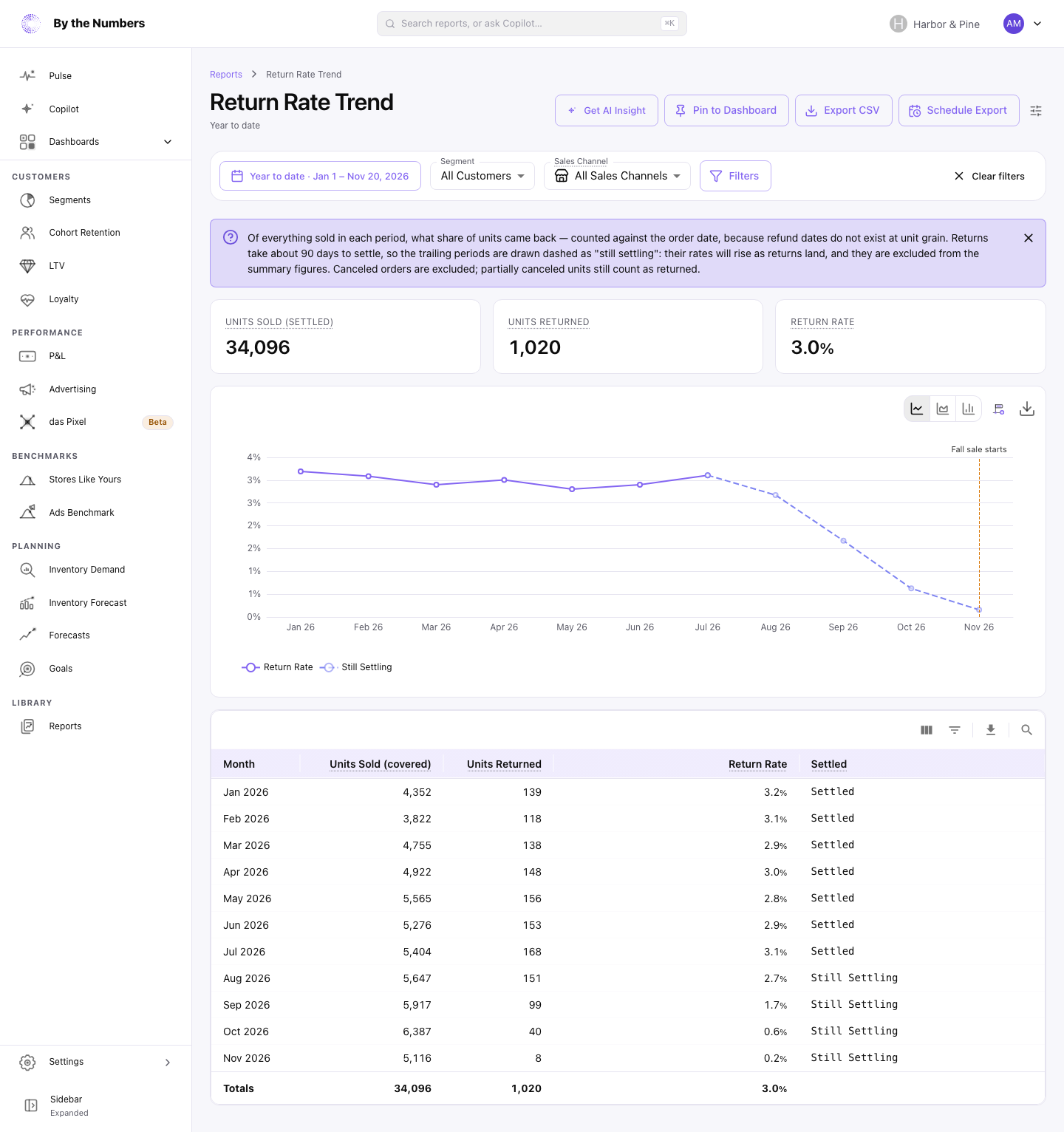Open the Filters button
Viewport: 1064px width, 1132px height.
735,176
